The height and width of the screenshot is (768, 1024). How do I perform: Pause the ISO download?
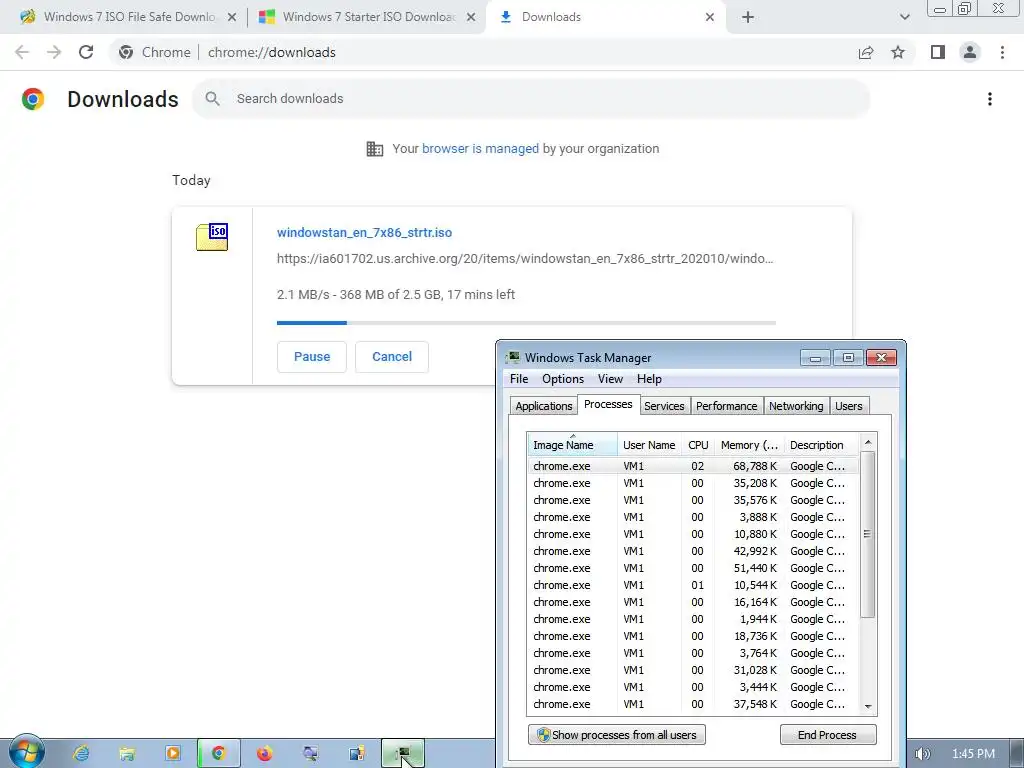click(x=312, y=357)
